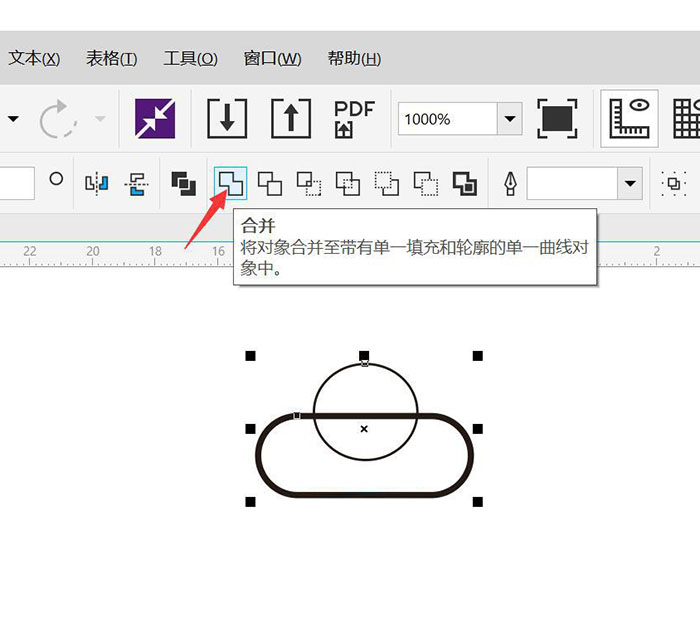
Task: Toggle the show grid button
Action: pos(687,118)
